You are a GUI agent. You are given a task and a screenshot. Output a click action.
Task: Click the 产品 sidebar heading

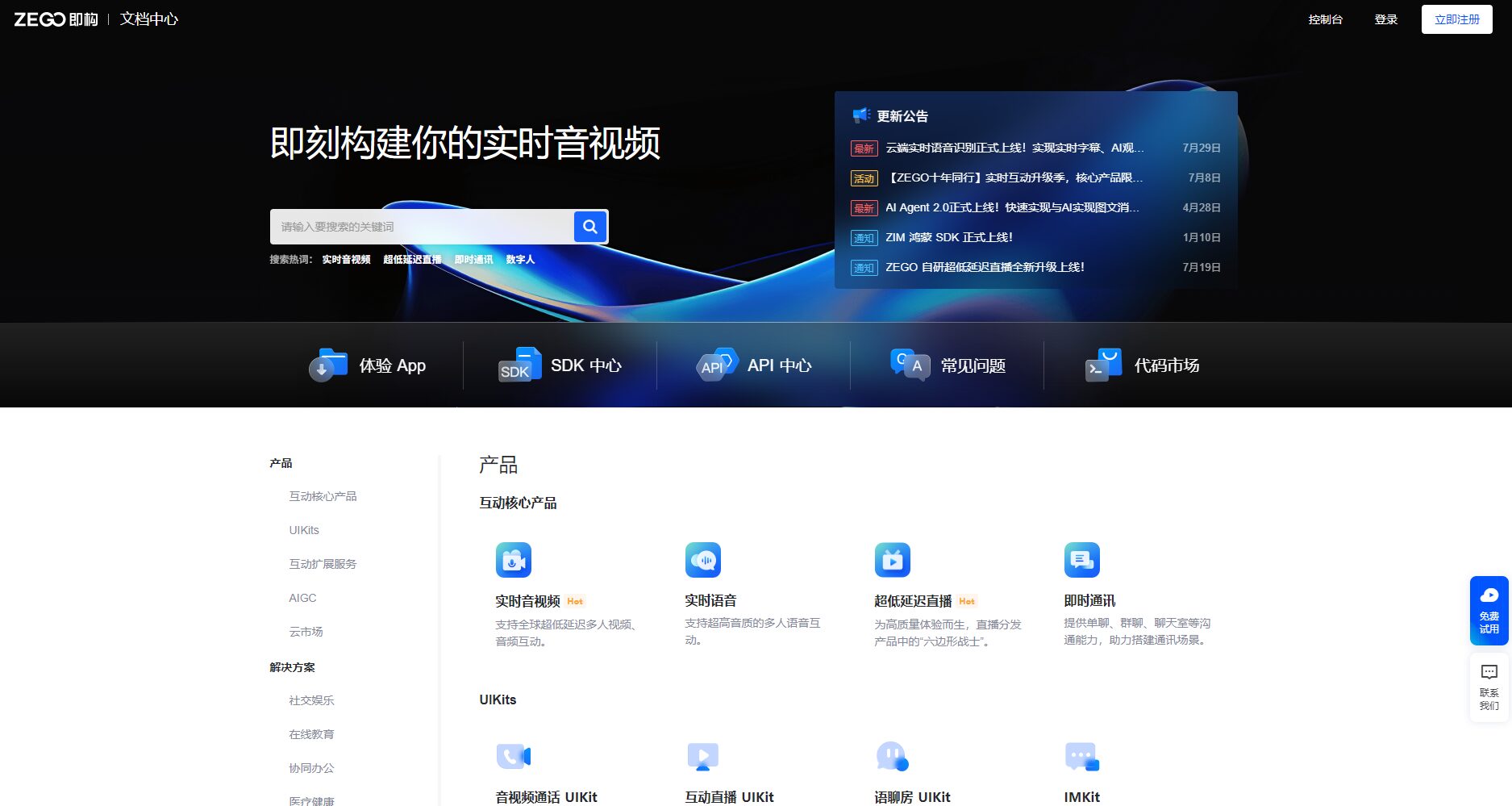[x=281, y=463]
